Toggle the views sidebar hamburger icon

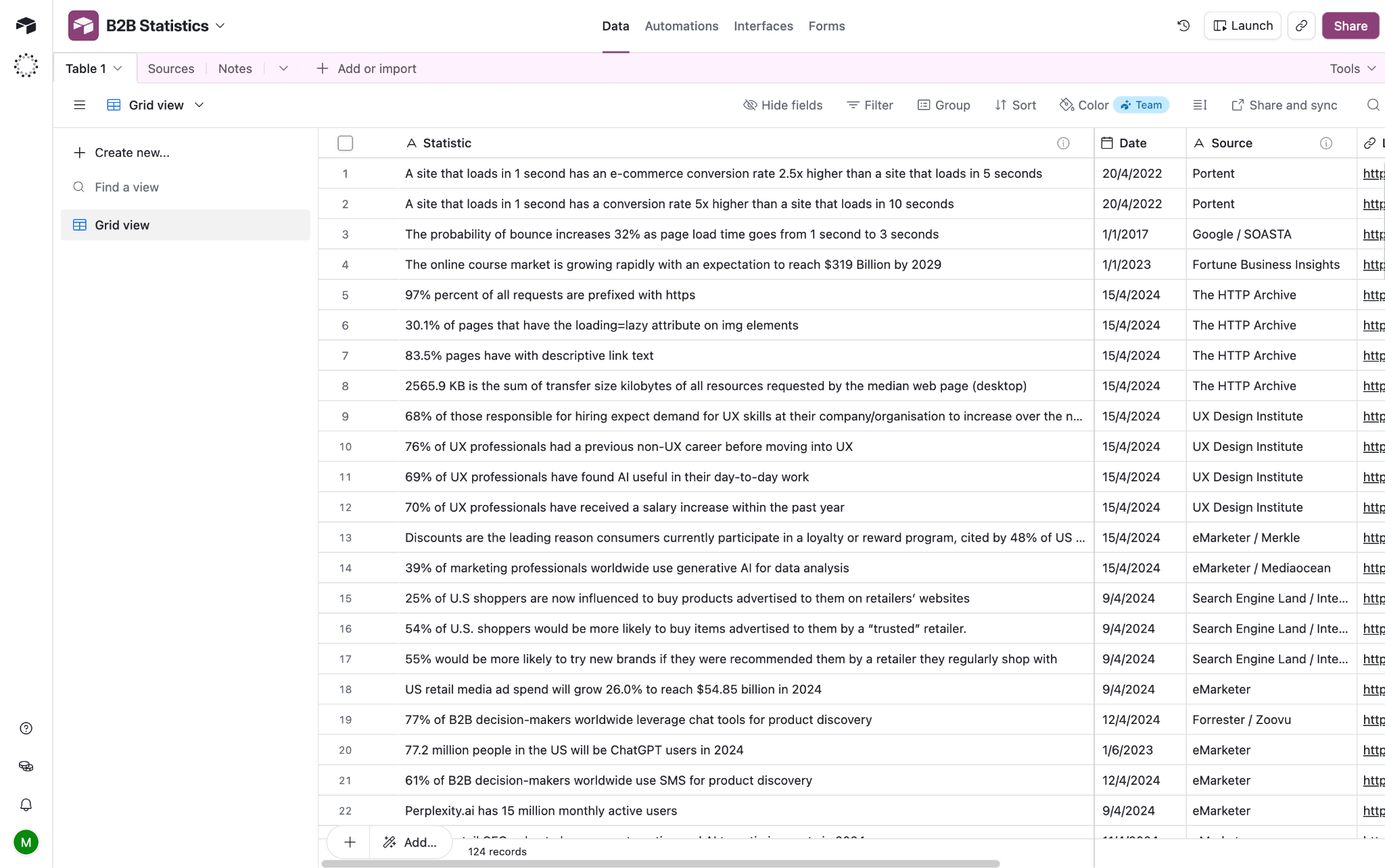click(80, 105)
